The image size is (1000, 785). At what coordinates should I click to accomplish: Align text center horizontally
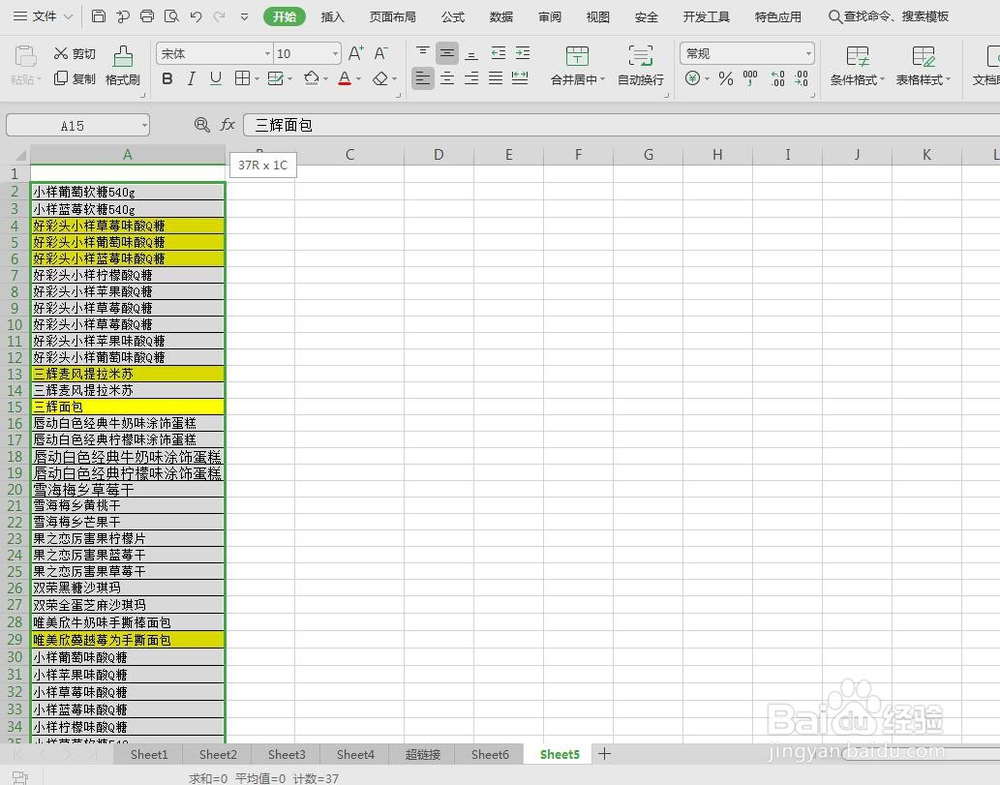[447, 78]
